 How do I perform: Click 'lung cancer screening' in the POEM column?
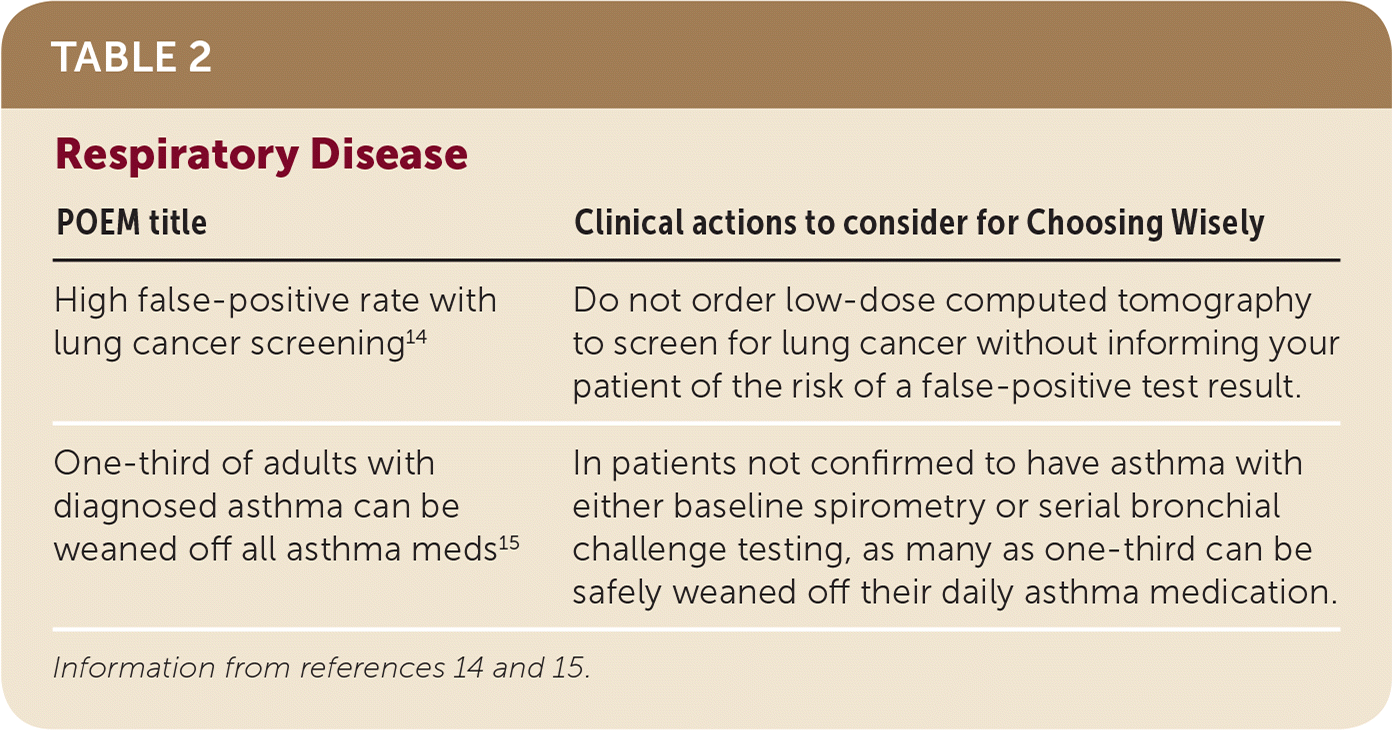[228, 343]
